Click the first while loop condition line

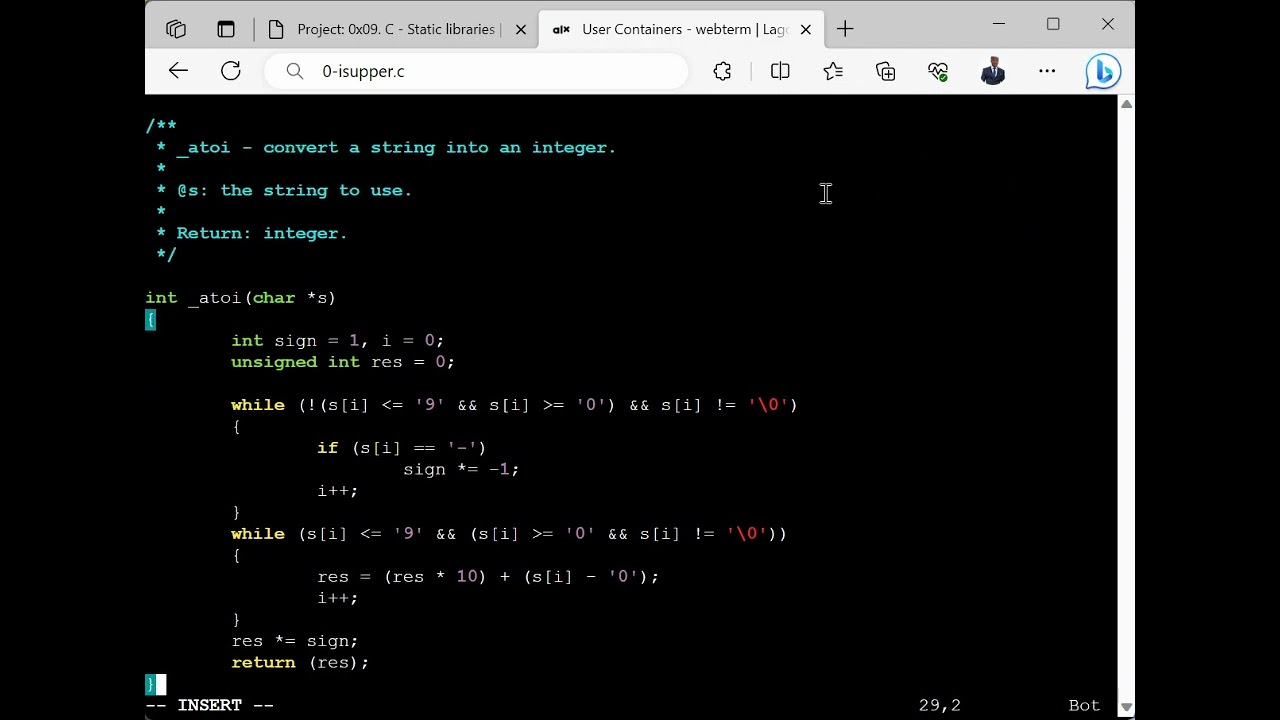click(514, 405)
